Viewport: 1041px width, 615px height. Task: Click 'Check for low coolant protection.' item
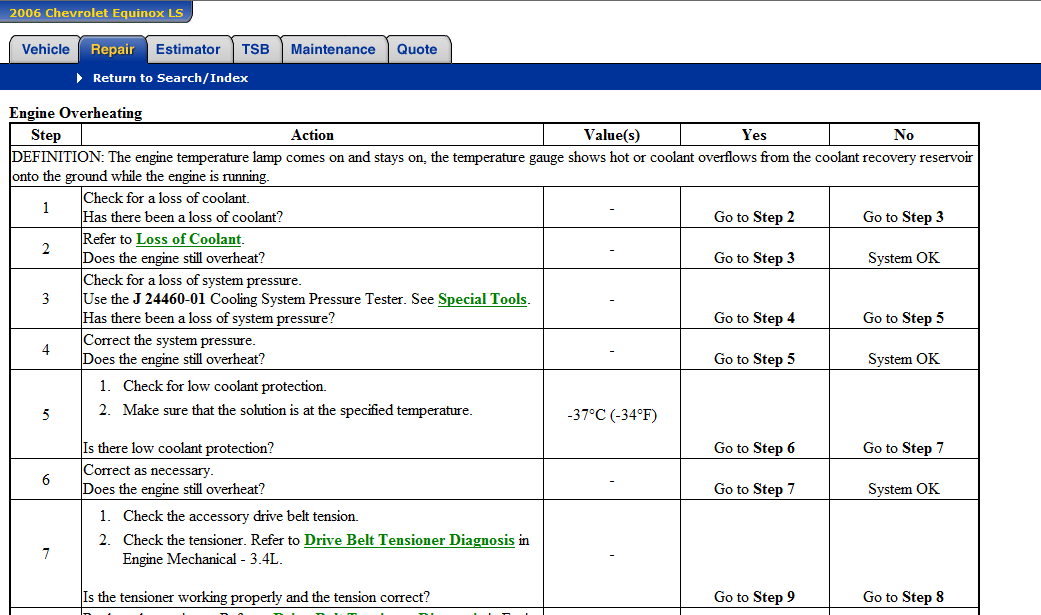pyautogui.click(x=224, y=387)
